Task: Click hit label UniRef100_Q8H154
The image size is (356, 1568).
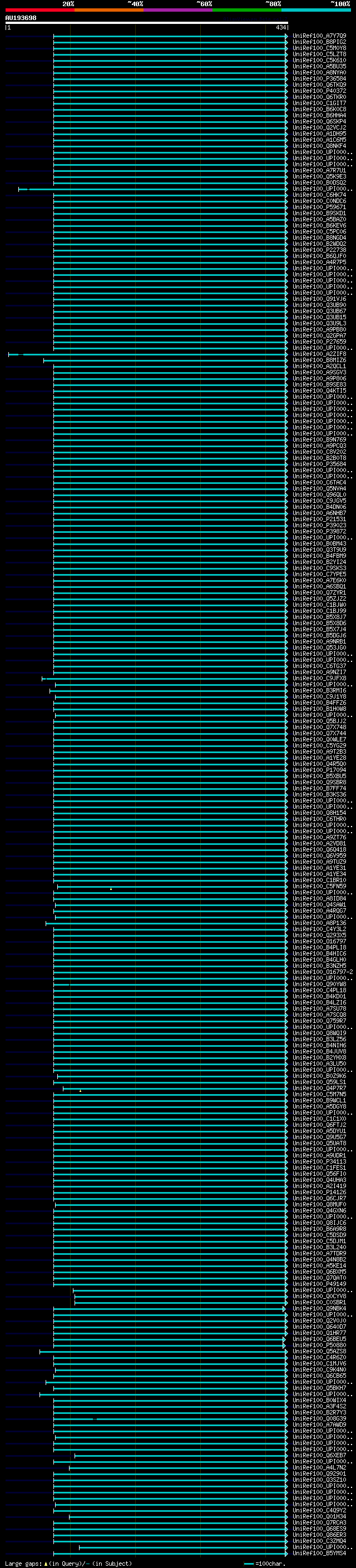Action: pyautogui.click(x=319, y=813)
